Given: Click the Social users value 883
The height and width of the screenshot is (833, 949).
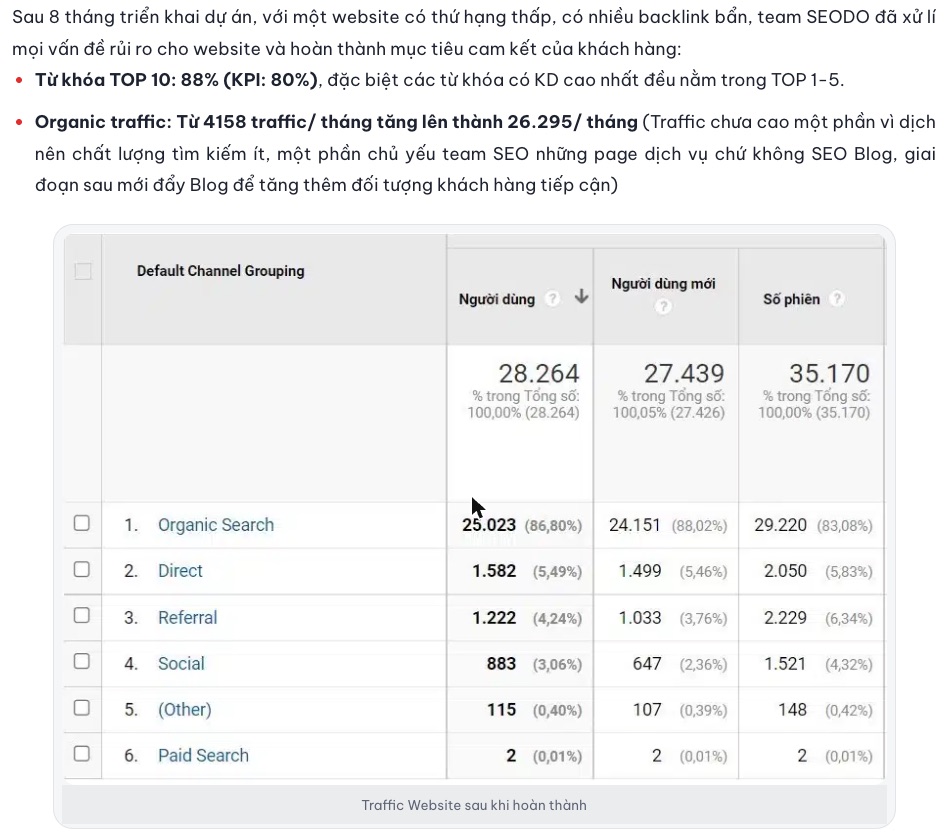Looking at the screenshot, I should (x=501, y=663).
